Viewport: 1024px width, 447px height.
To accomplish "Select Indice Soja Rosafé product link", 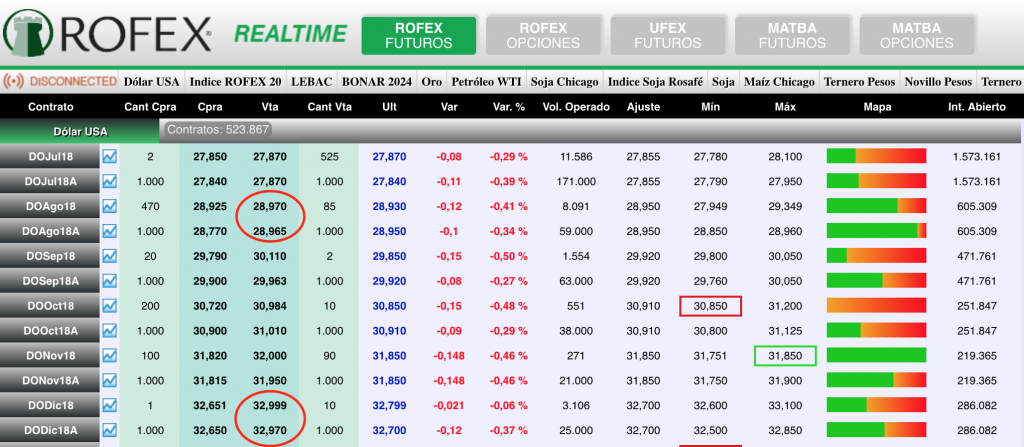I will 656,82.
